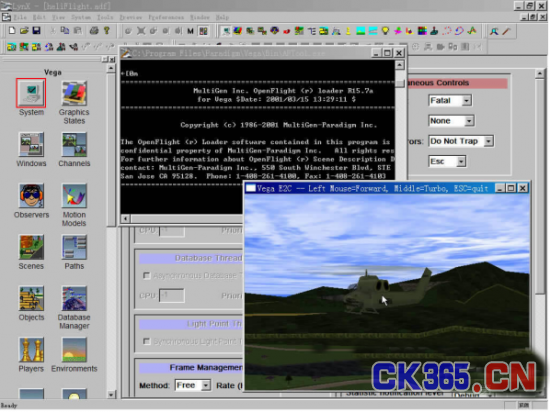Screen dimensions: 550x412
Task: Open the Graphics States panel icon
Action: (x=74, y=93)
